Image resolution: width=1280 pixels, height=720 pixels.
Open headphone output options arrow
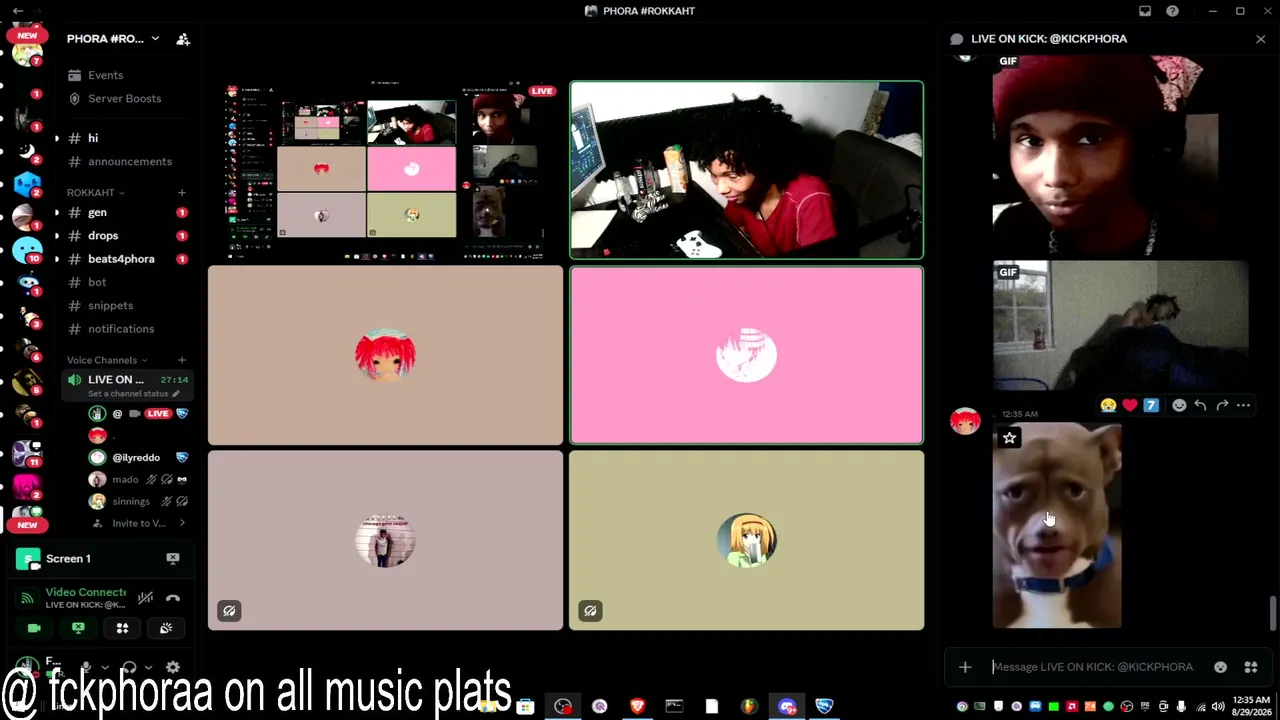(x=149, y=667)
